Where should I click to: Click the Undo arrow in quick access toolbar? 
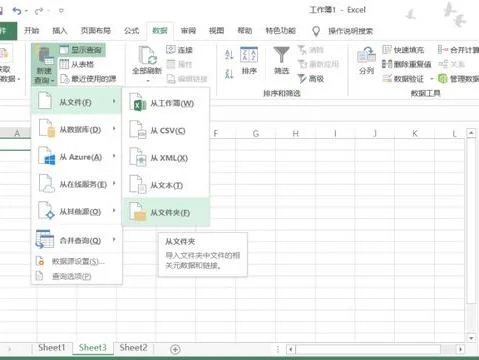click(x=16, y=11)
